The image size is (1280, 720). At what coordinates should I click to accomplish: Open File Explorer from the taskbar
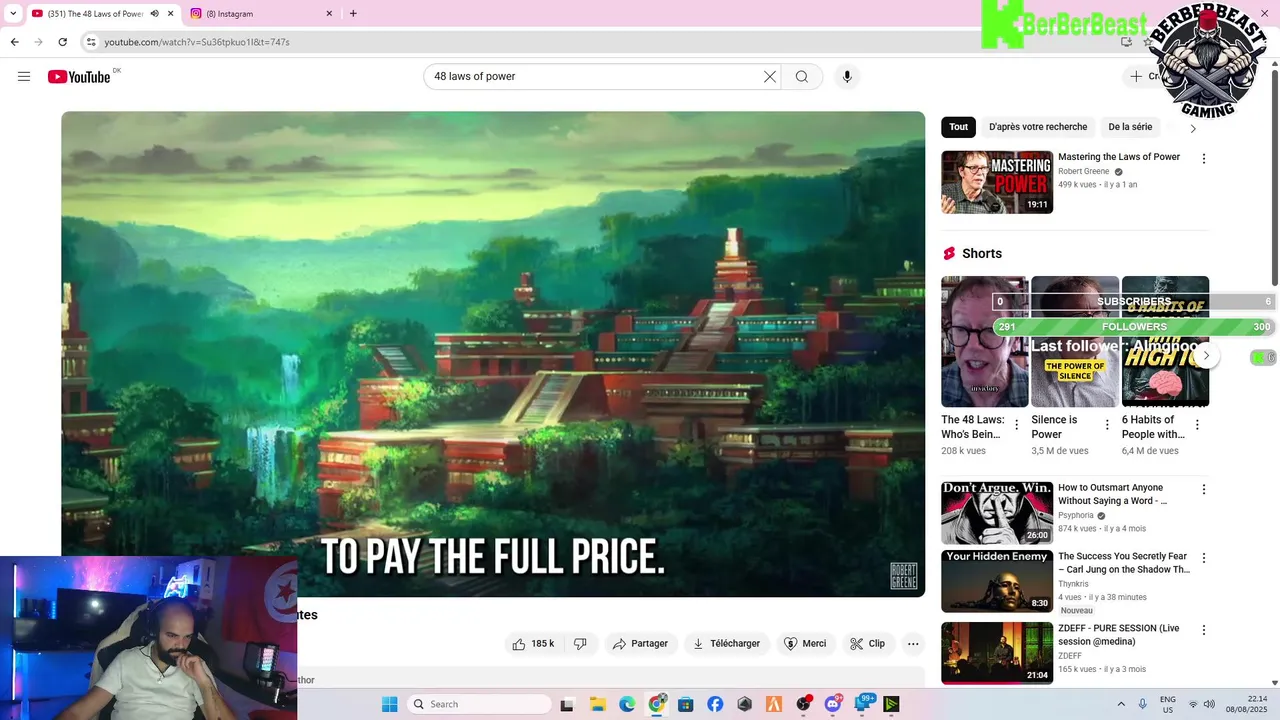597,704
